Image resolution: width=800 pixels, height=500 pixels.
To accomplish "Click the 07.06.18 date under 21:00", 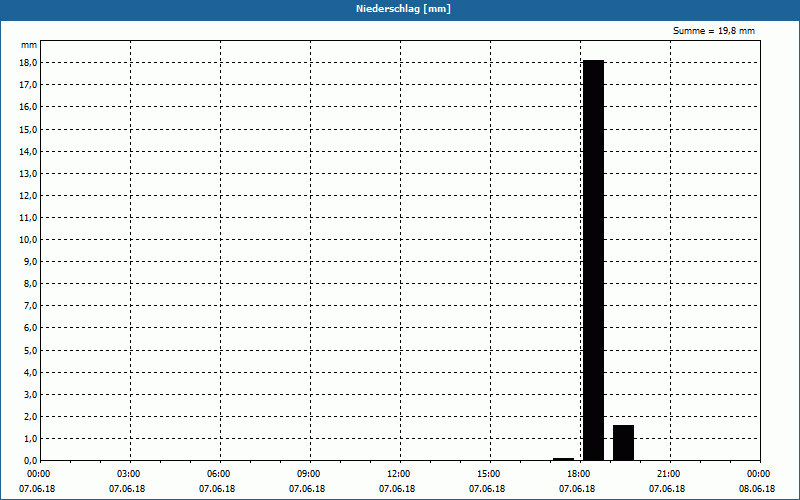I will tap(667, 489).
